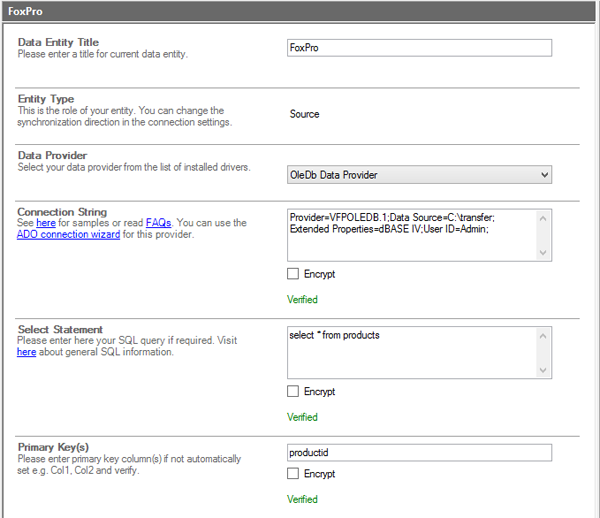
Task: Tick the Encrypt checkbox under Select Statement
Action: point(293,391)
